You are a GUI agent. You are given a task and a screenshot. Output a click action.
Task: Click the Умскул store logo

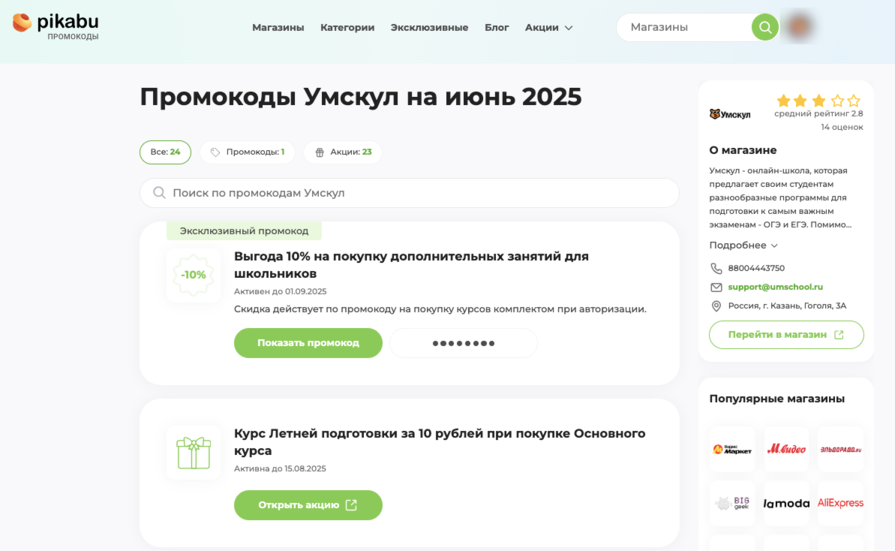pyautogui.click(x=730, y=114)
